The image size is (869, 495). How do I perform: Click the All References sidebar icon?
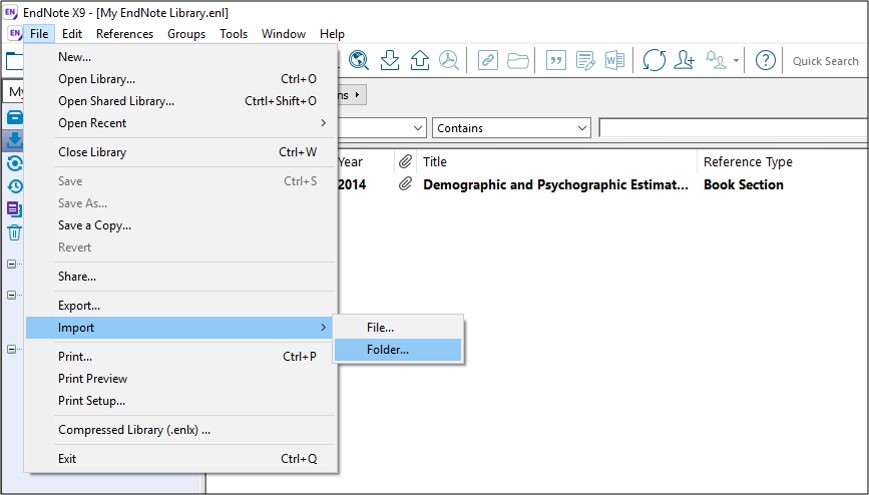point(14,118)
